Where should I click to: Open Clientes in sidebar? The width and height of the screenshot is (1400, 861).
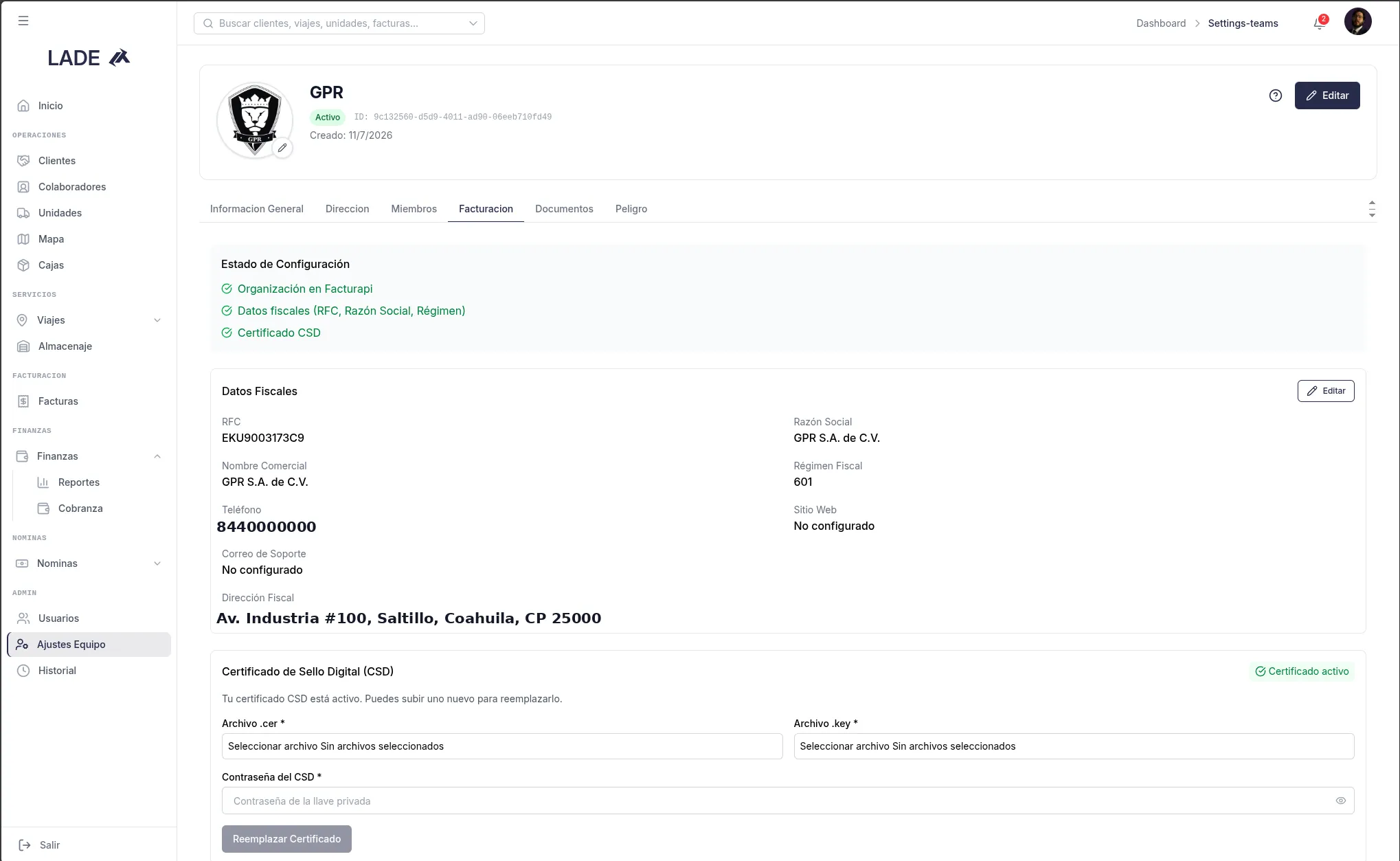tap(89, 161)
